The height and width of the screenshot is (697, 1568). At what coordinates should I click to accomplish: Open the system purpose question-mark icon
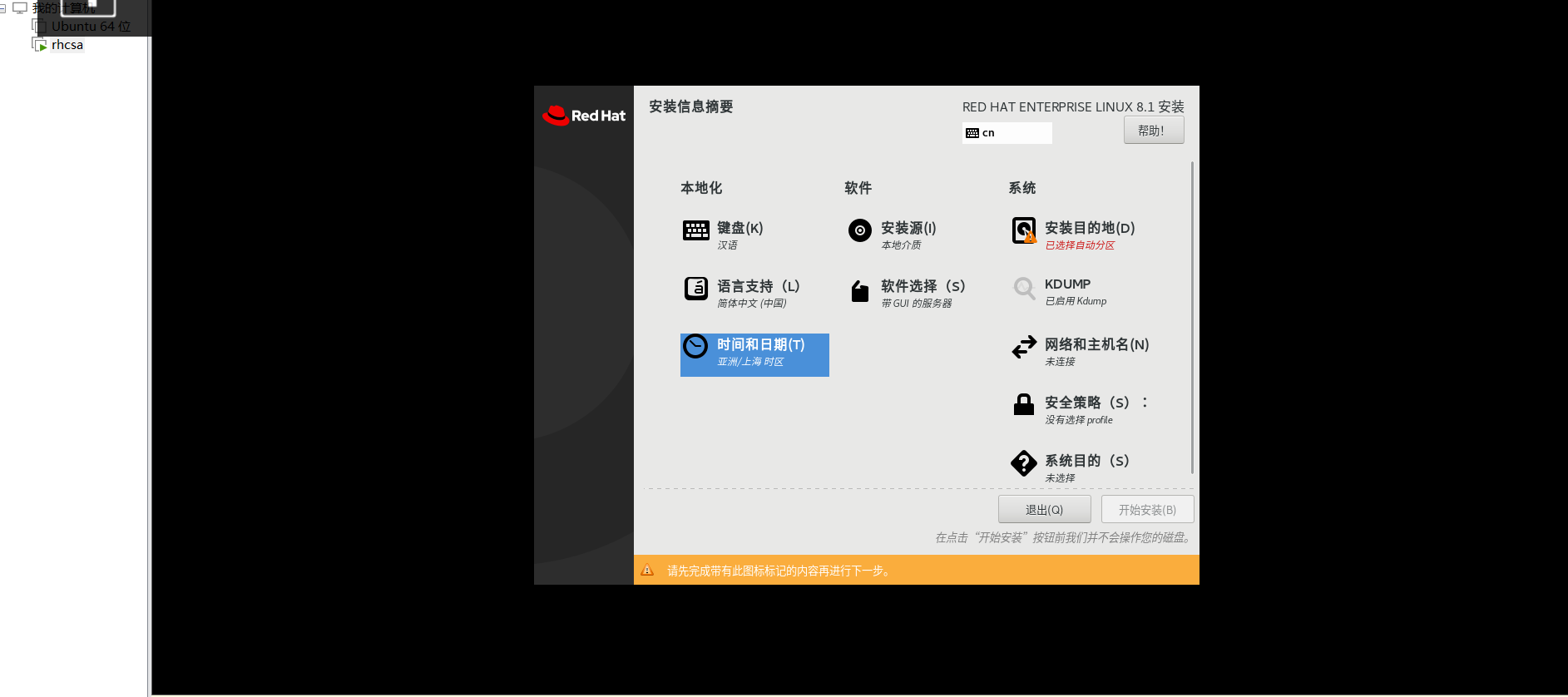point(1024,463)
